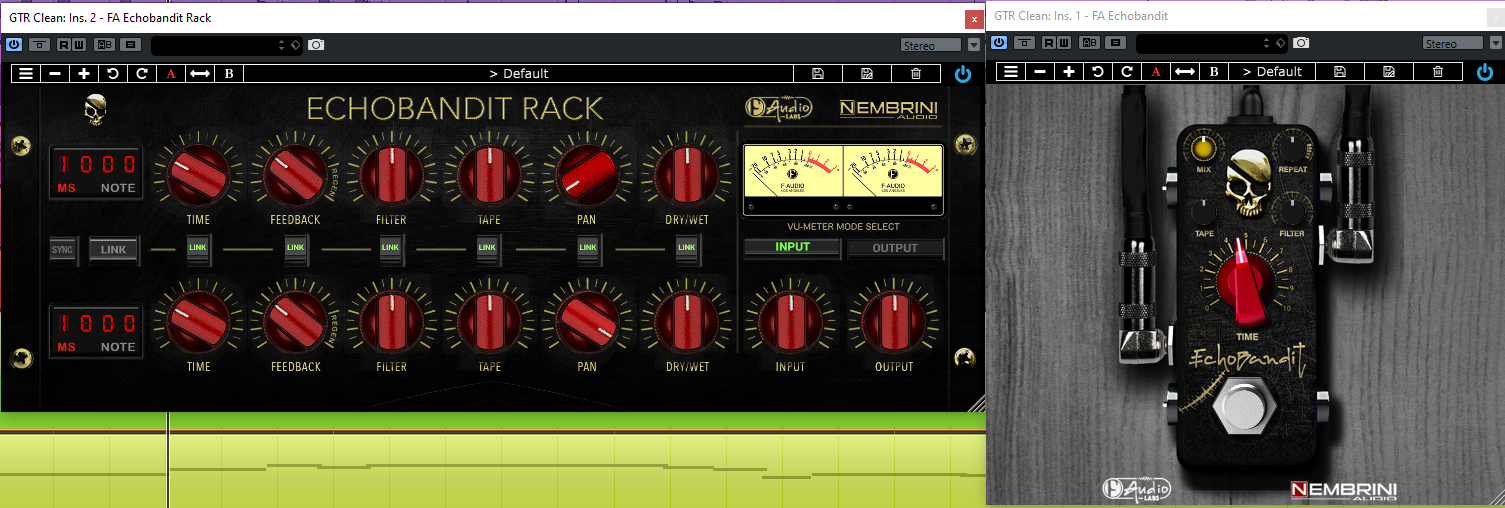
Task: Toggle A/B comparison in the Rack window header
Action: [104, 44]
